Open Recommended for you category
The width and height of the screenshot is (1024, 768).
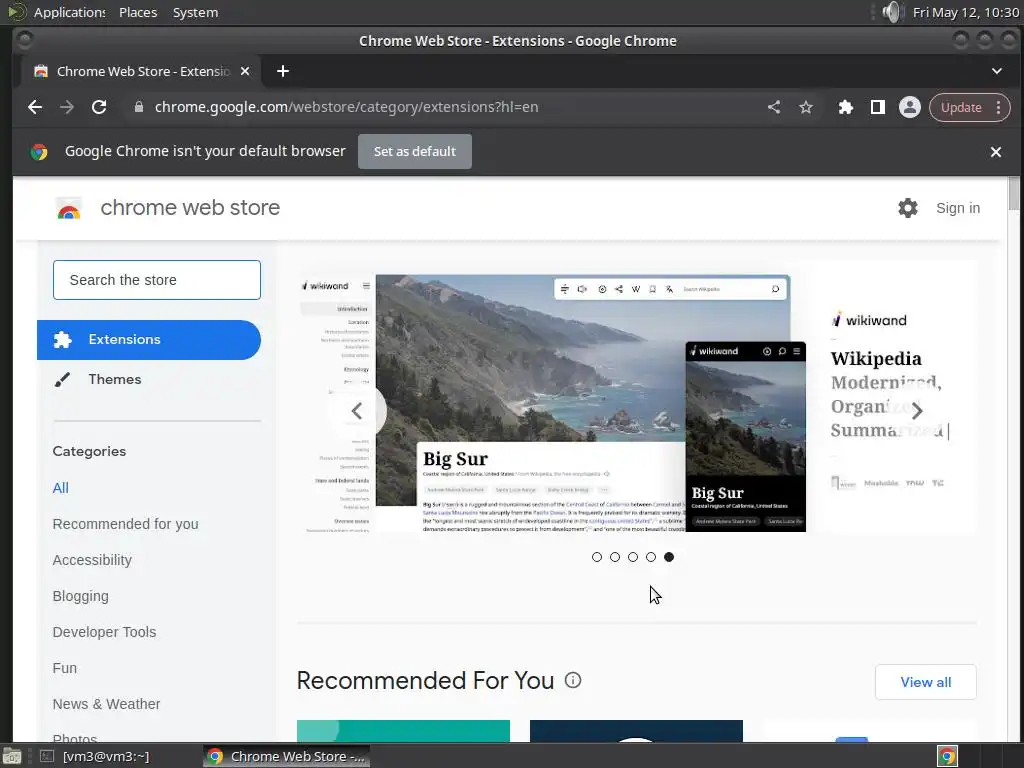click(125, 524)
